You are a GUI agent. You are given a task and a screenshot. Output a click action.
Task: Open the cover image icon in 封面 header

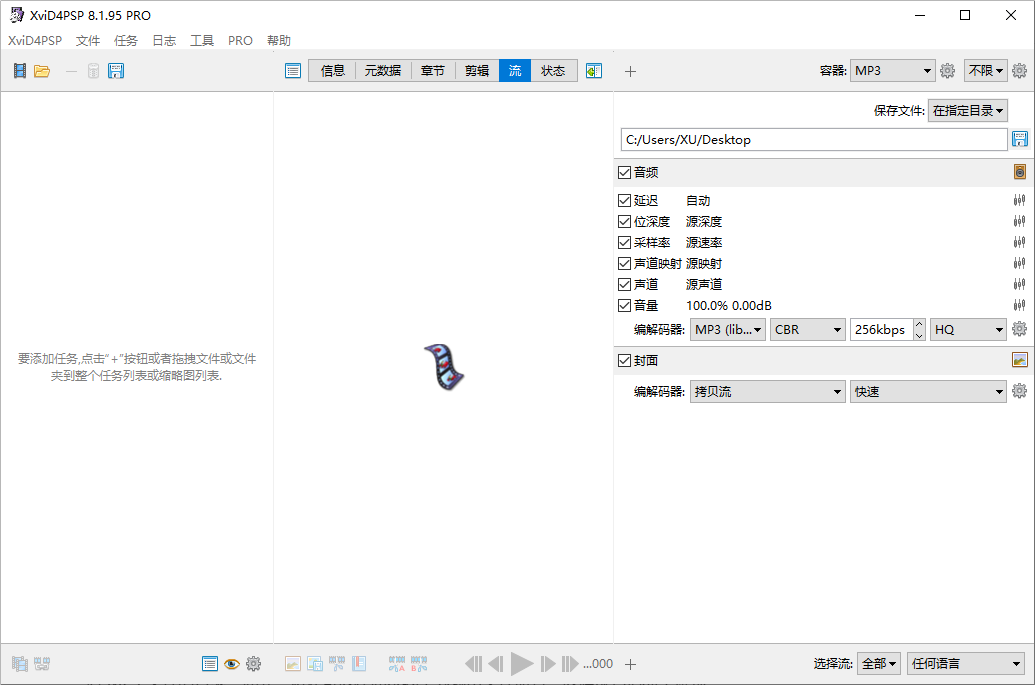tap(1020, 360)
